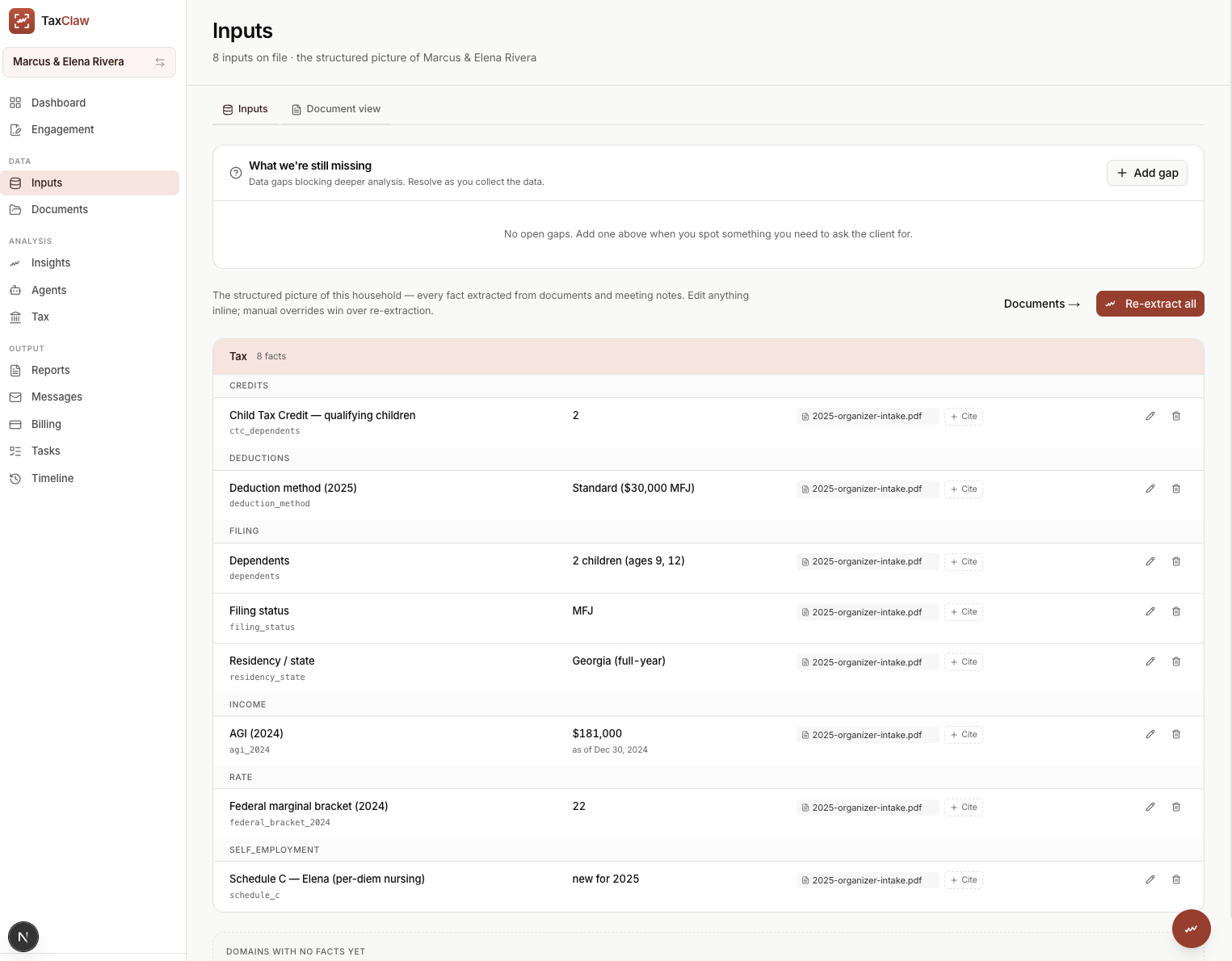Open source PDF for Deduction method

[867, 489]
